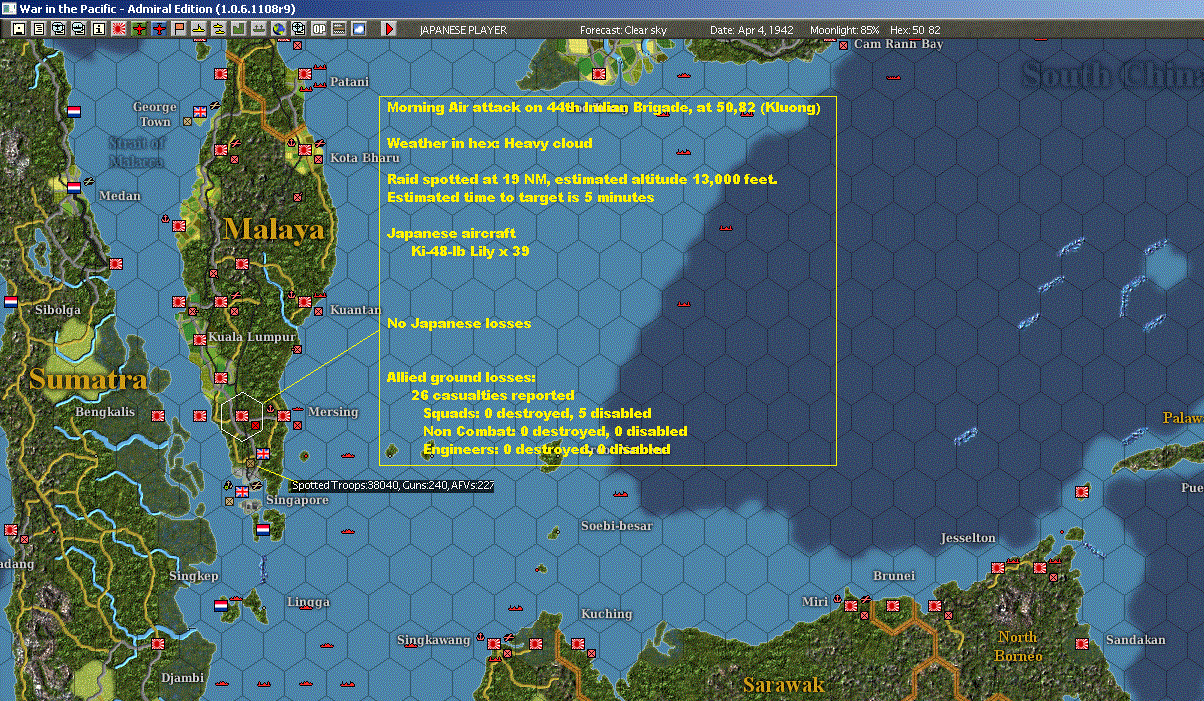Click 'Weather in hex: Heavy cloud' line
Screen dimensions: 1204x701
click(x=489, y=144)
